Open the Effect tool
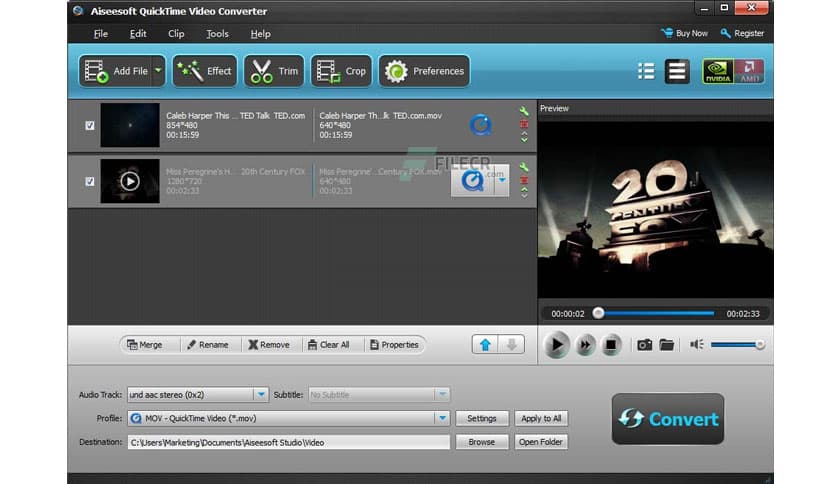Image resolution: width=836 pixels, height=484 pixels. [205, 71]
